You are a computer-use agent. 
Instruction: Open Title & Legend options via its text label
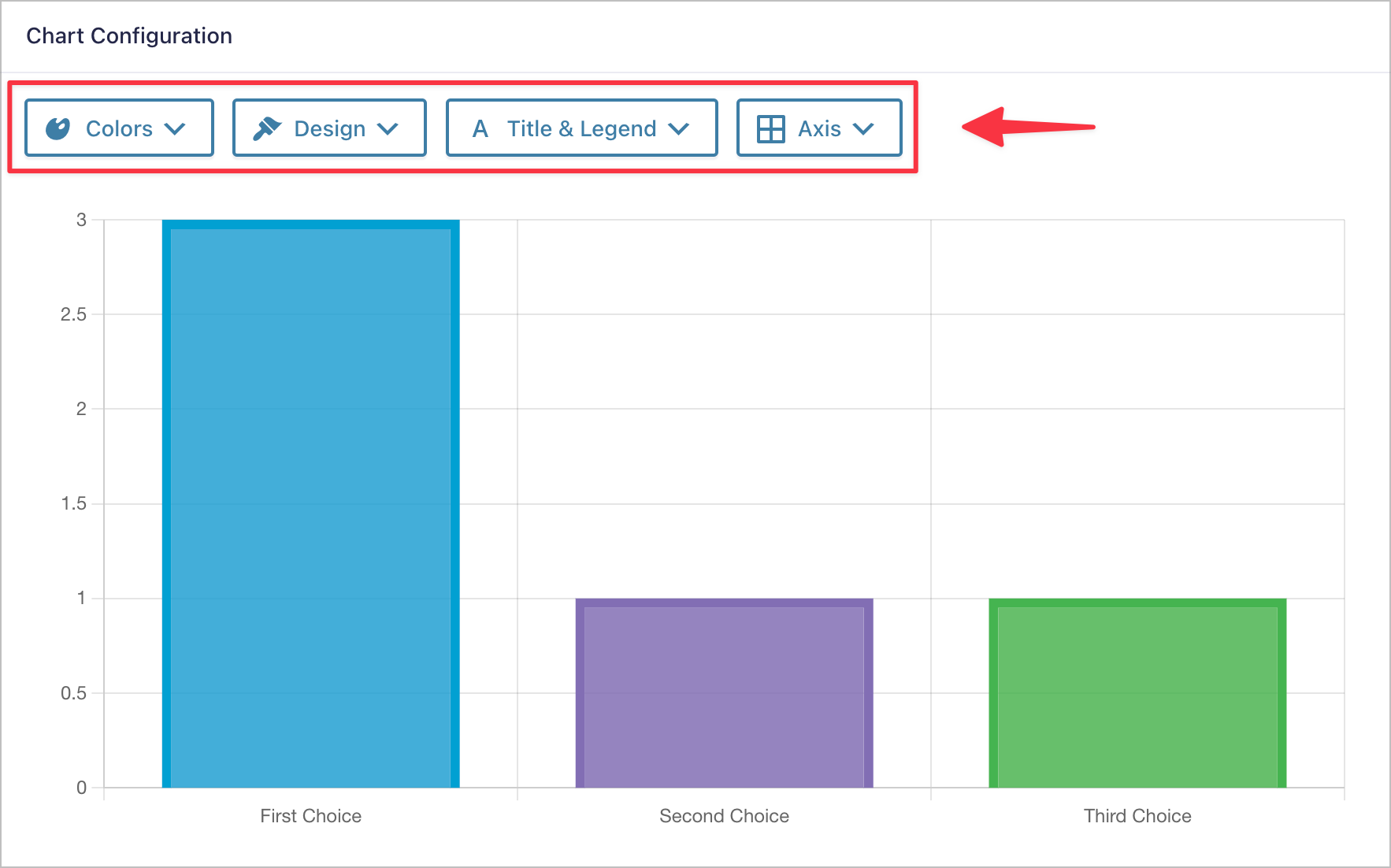coord(581,128)
